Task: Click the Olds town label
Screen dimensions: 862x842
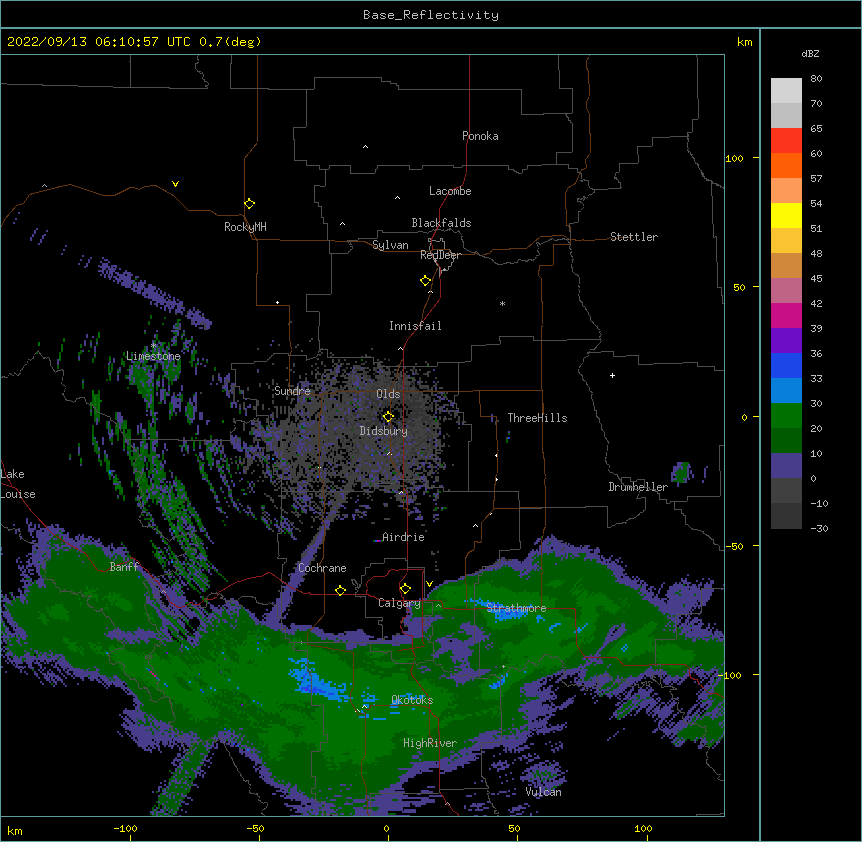Action: click(388, 394)
